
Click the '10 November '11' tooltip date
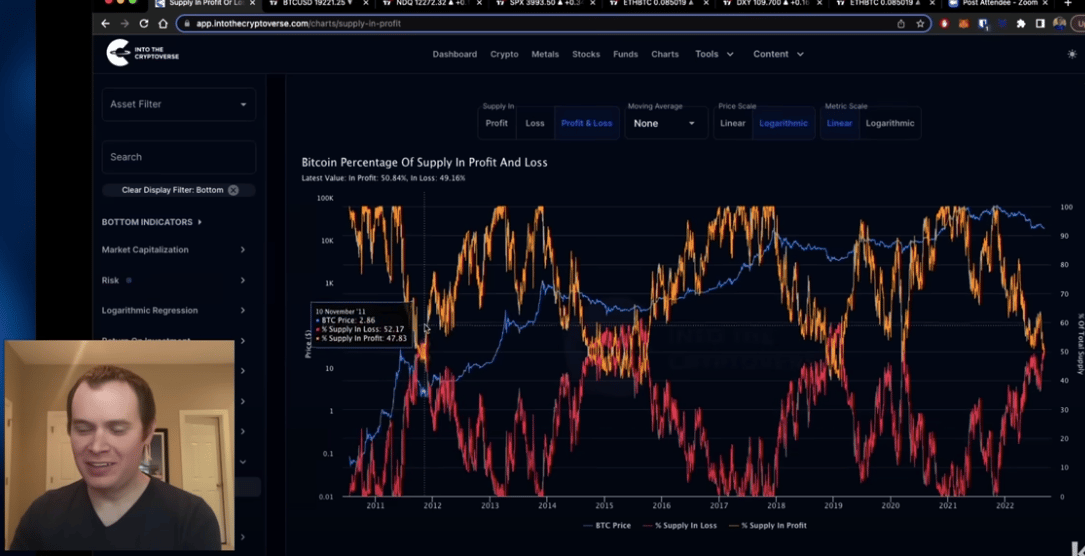click(x=338, y=311)
